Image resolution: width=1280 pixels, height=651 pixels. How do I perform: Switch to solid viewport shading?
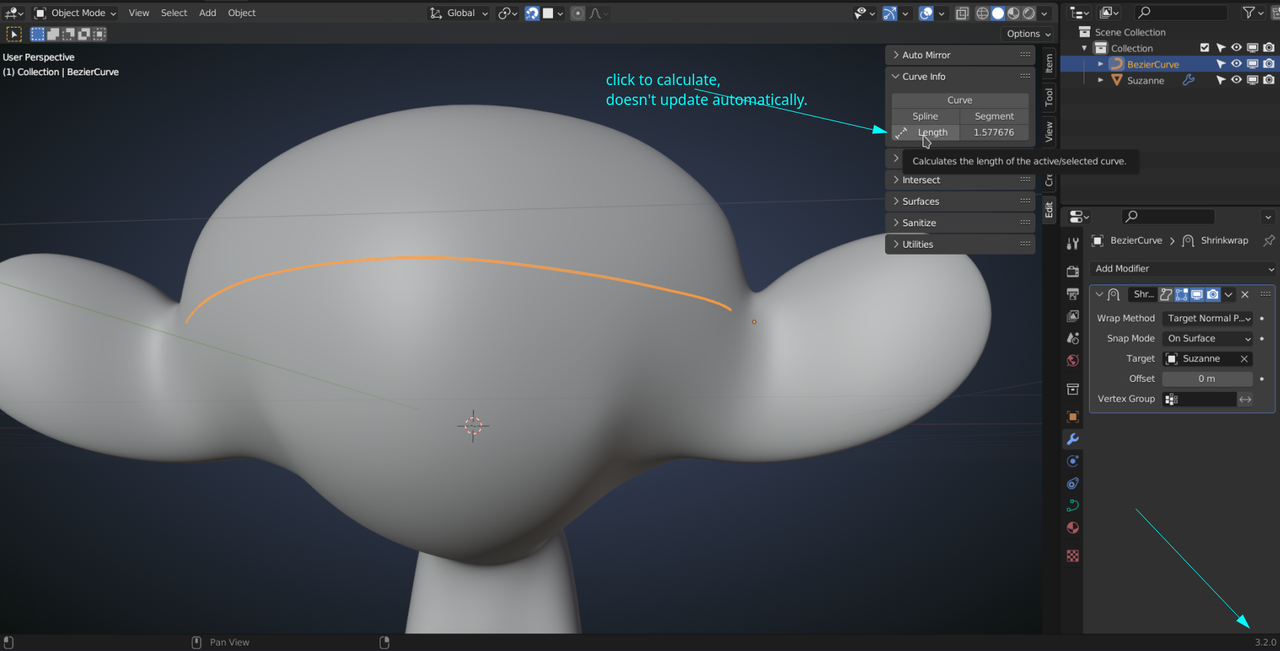point(997,13)
